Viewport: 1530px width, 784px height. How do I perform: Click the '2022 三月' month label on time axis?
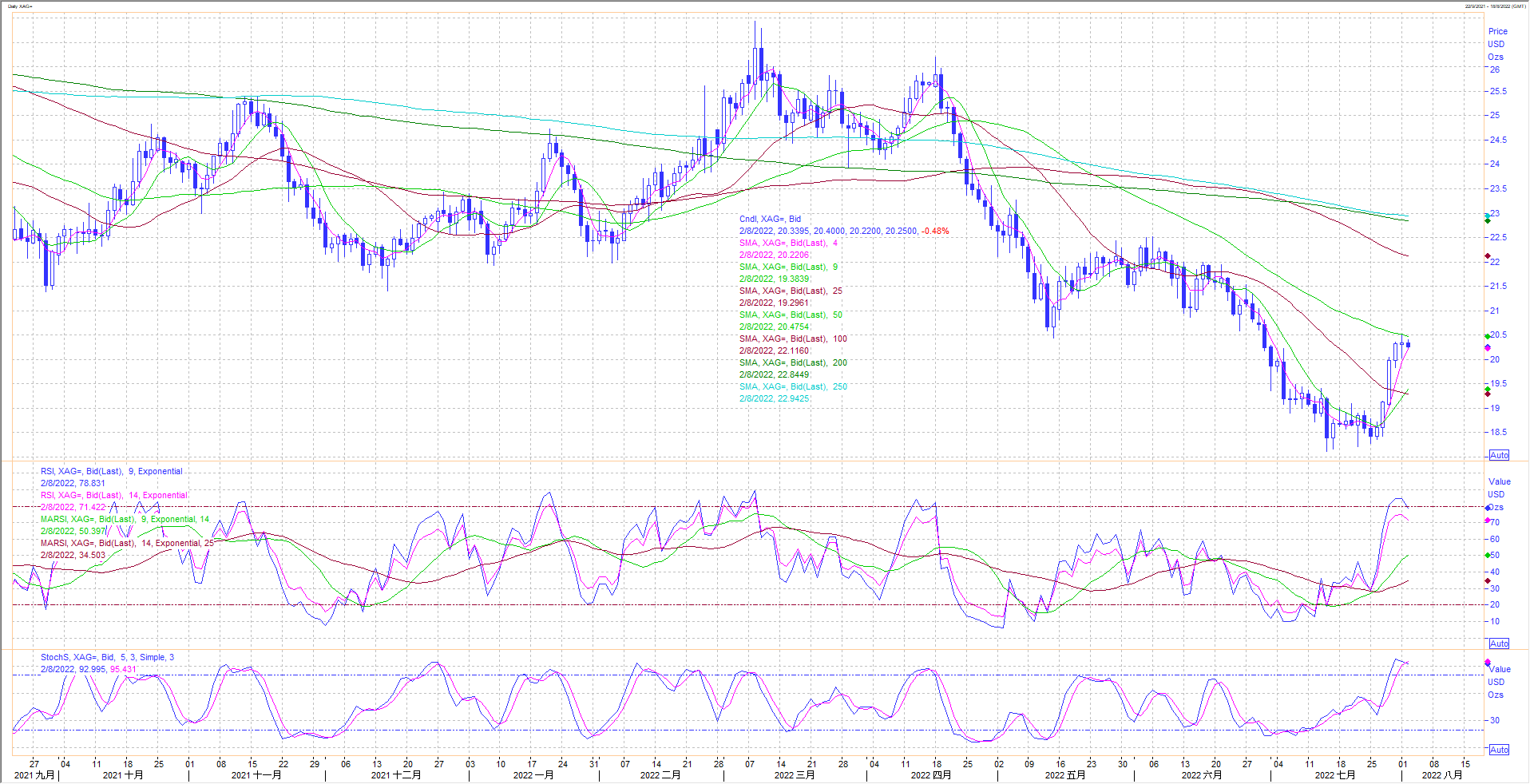pyautogui.click(x=795, y=774)
